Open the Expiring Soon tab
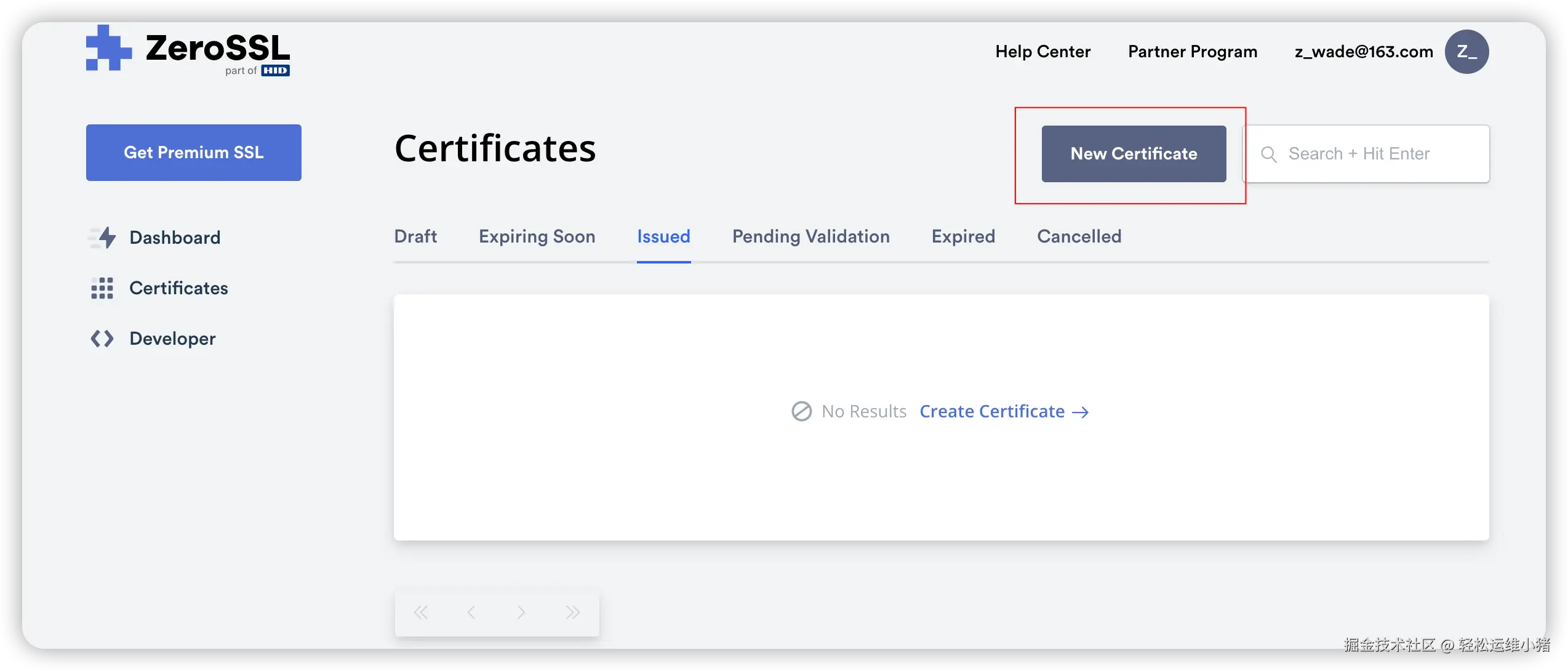 [x=537, y=236]
